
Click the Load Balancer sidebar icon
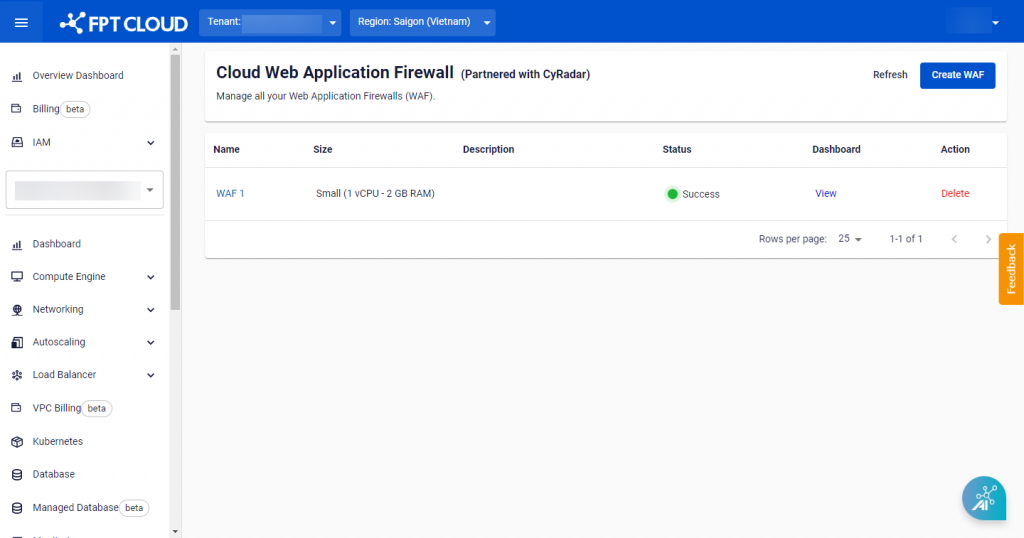(x=16, y=375)
